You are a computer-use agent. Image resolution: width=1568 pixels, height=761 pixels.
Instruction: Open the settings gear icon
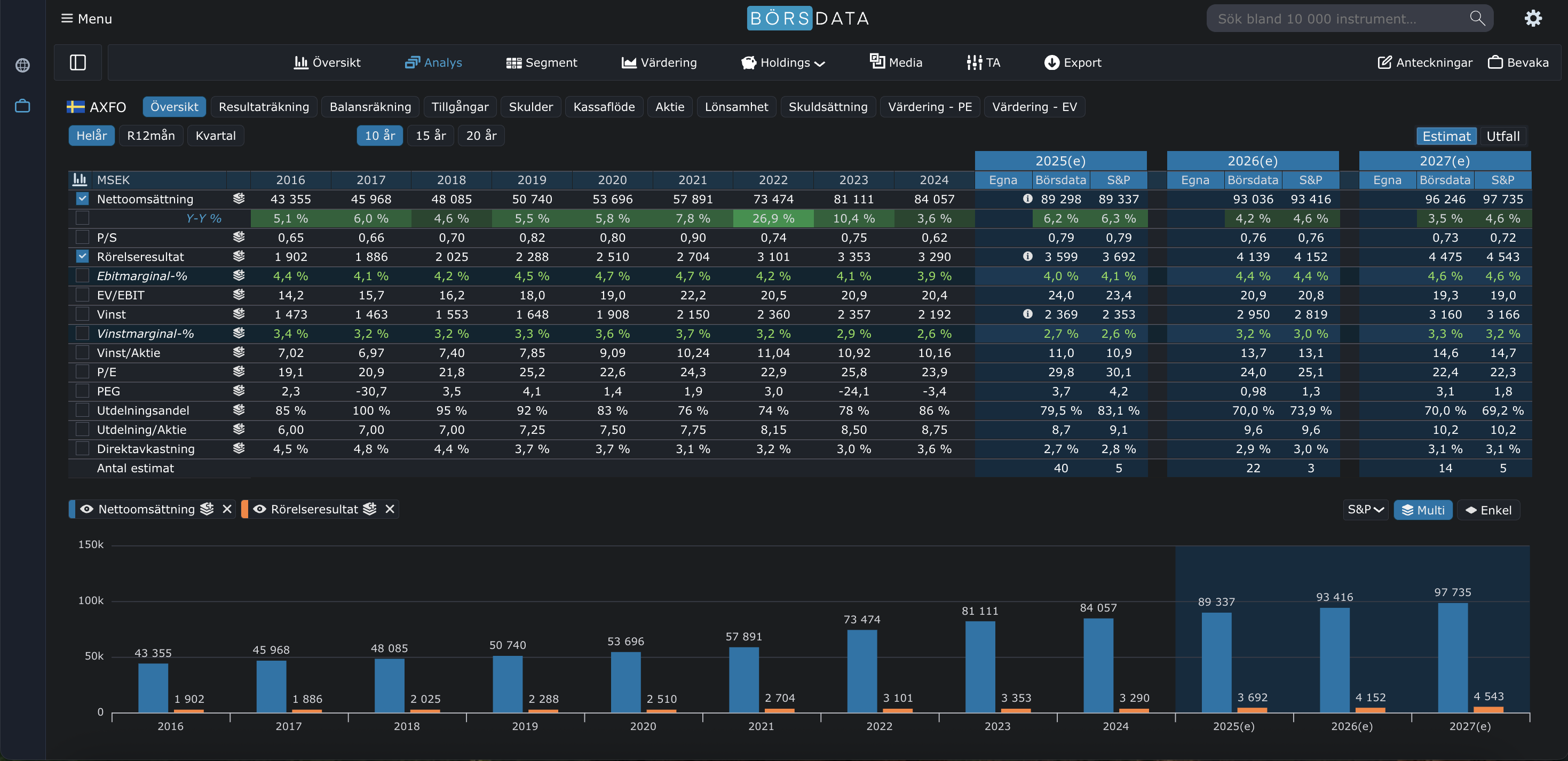(x=1533, y=18)
